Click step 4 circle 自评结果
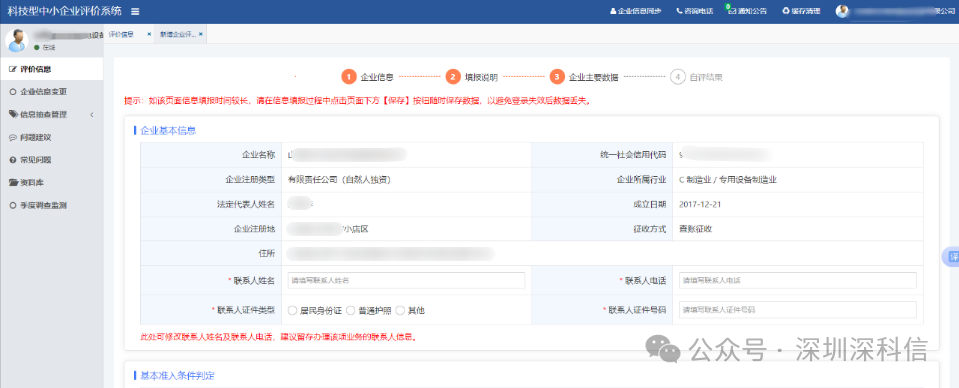The width and height of the screenshot is (959, 388). pyautogui.click(x=677, y=77)
